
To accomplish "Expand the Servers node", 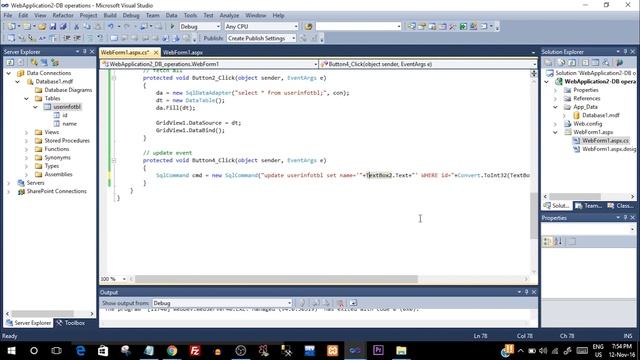I will (x=9, y=183).
